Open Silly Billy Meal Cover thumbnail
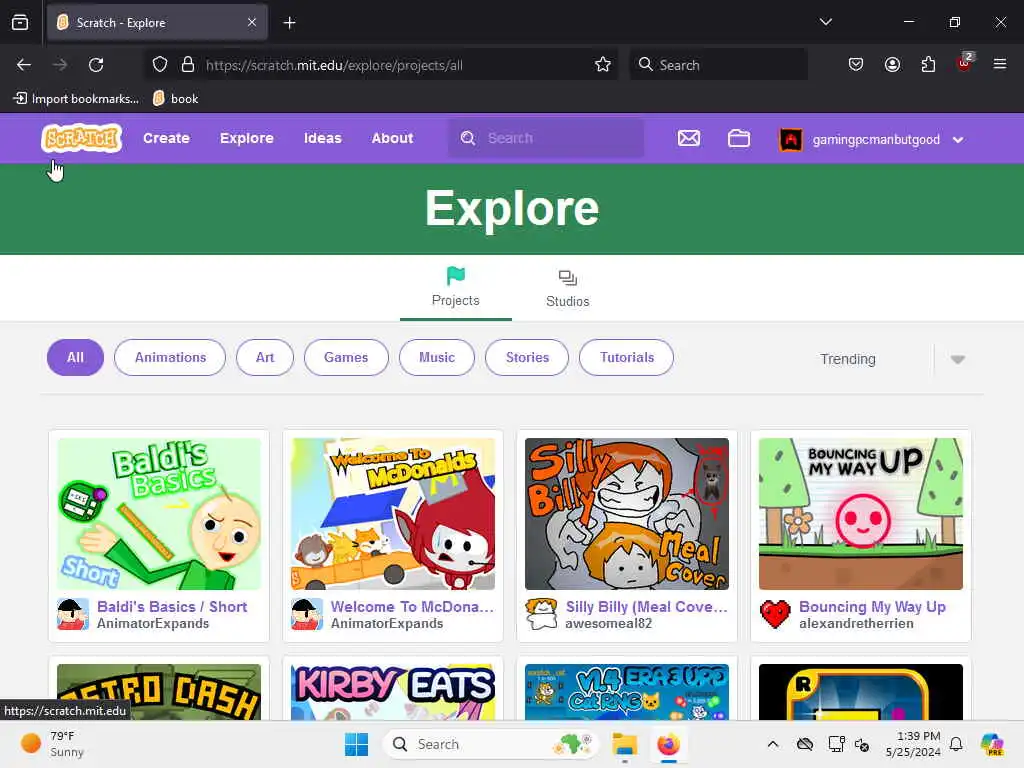The width and height of the screenshot is (1024, 768). [627, 514]
